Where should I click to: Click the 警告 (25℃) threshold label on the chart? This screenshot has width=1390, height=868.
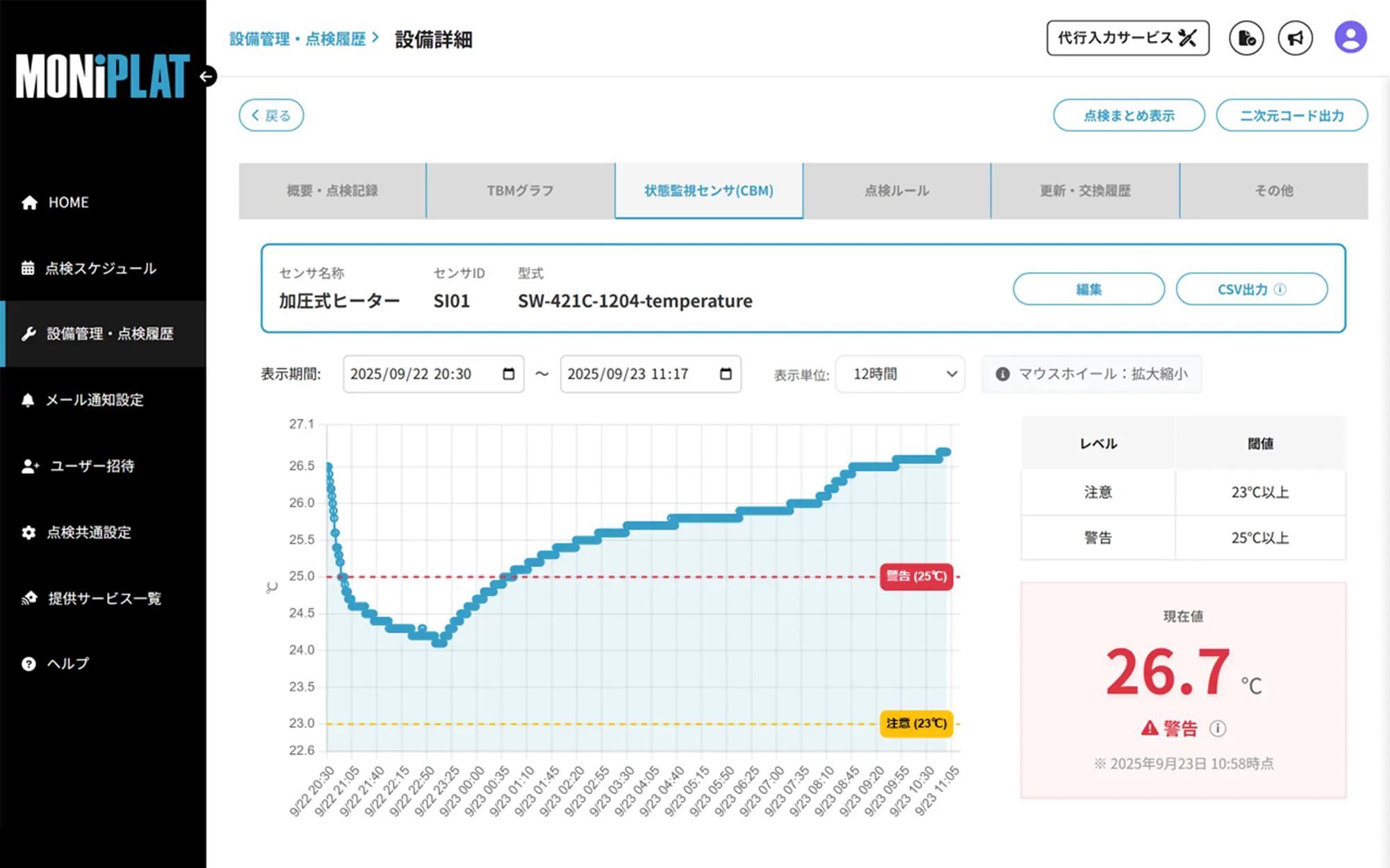(915, 577)
